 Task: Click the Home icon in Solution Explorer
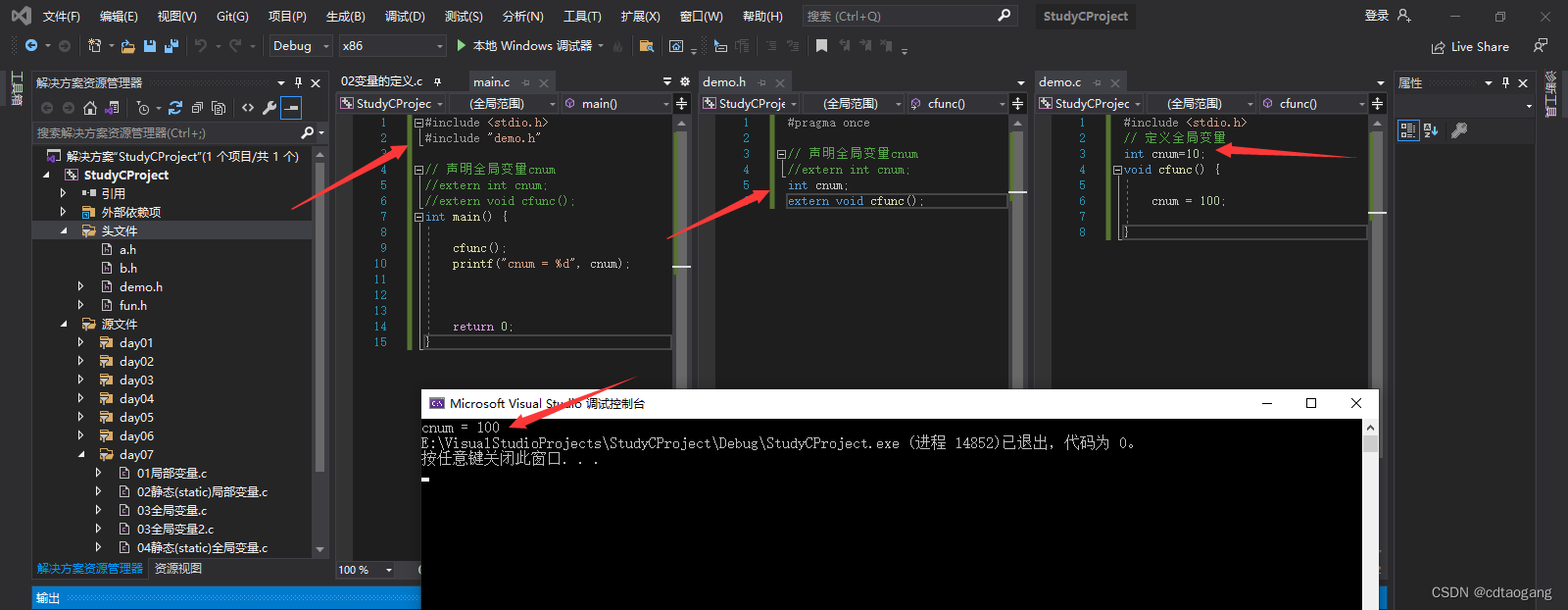pyautogui.click(x=90, y=108)
